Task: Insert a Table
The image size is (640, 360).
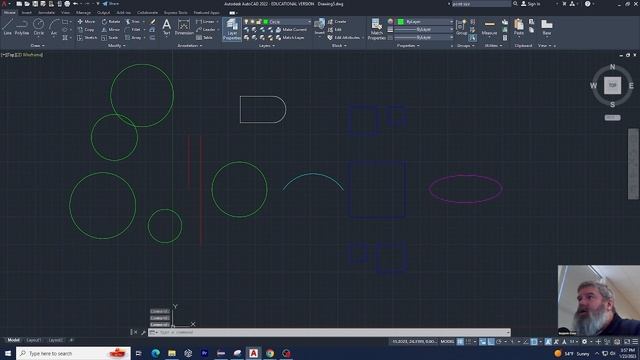Action: (204, 38)
